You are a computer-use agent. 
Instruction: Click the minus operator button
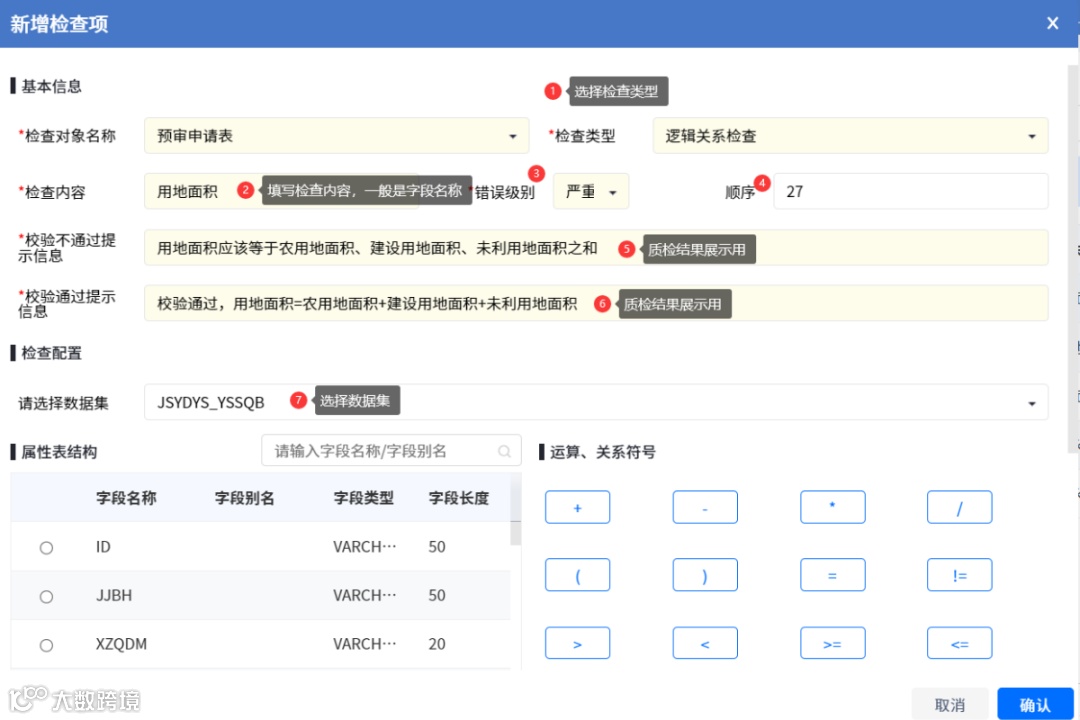705,507
